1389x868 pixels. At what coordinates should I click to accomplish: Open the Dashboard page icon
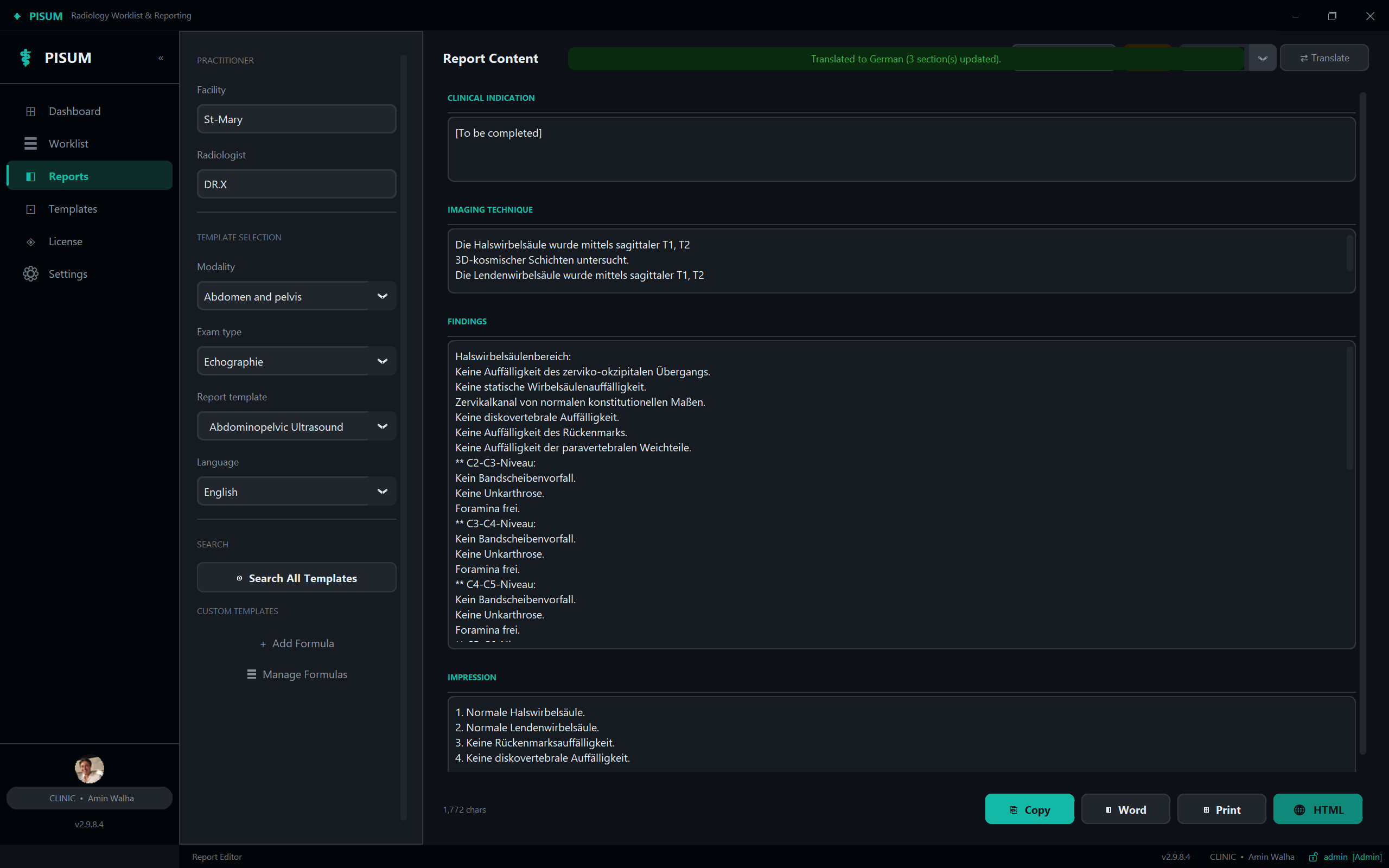click(x=31, y=111)
